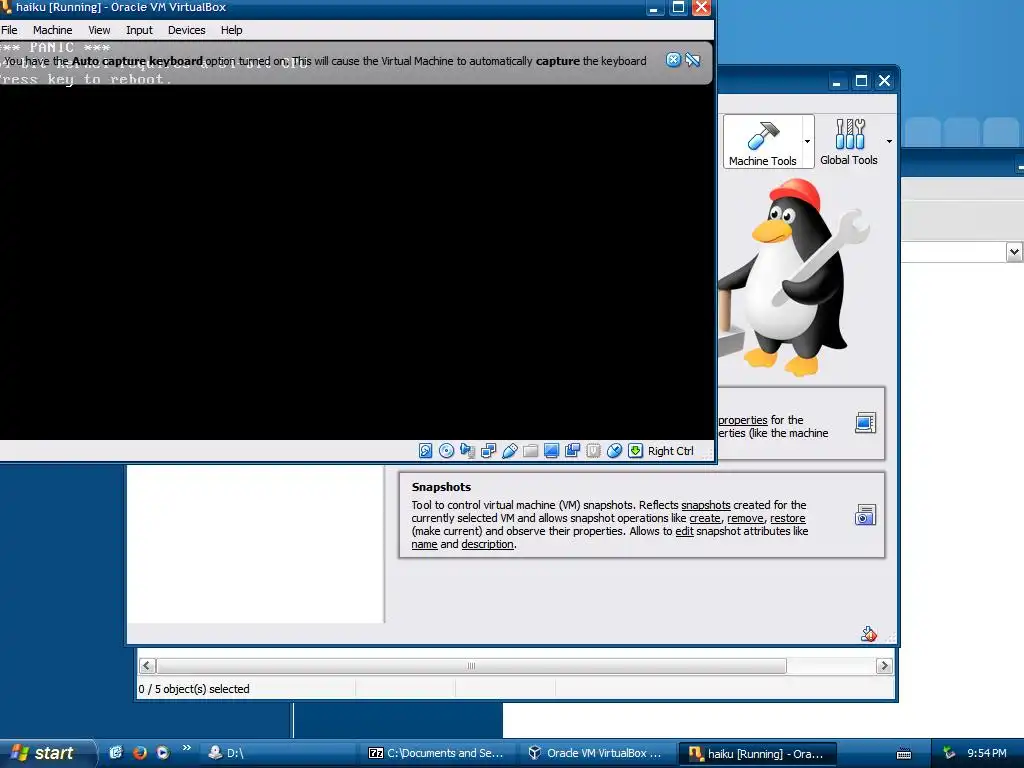Click the Snapshots heading text
1024x768 pixels.
441,487
